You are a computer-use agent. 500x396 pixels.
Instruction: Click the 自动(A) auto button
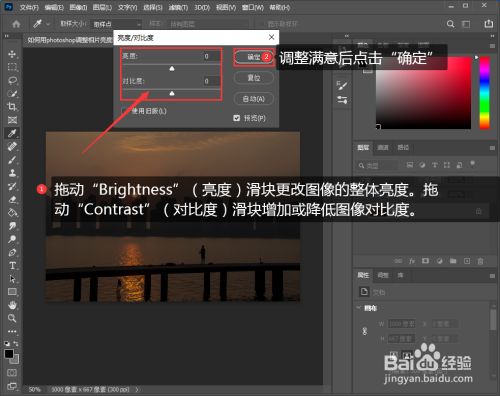click(254, 99)
